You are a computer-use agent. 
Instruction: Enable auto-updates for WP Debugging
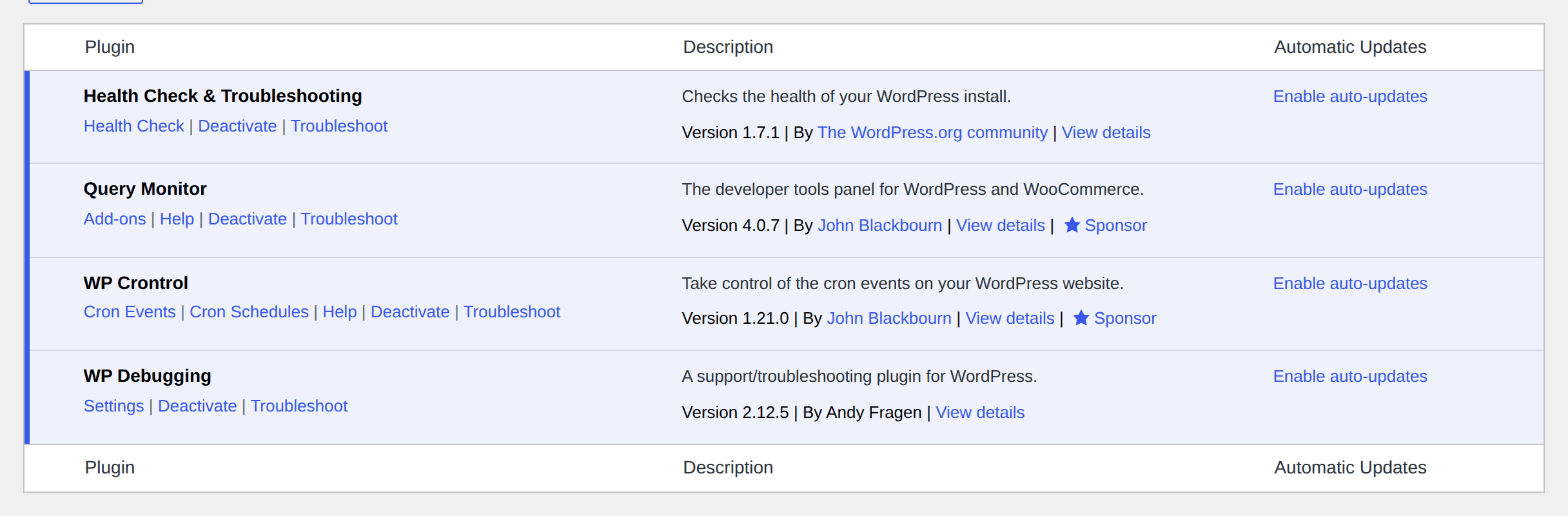(x=1350, y=376)
